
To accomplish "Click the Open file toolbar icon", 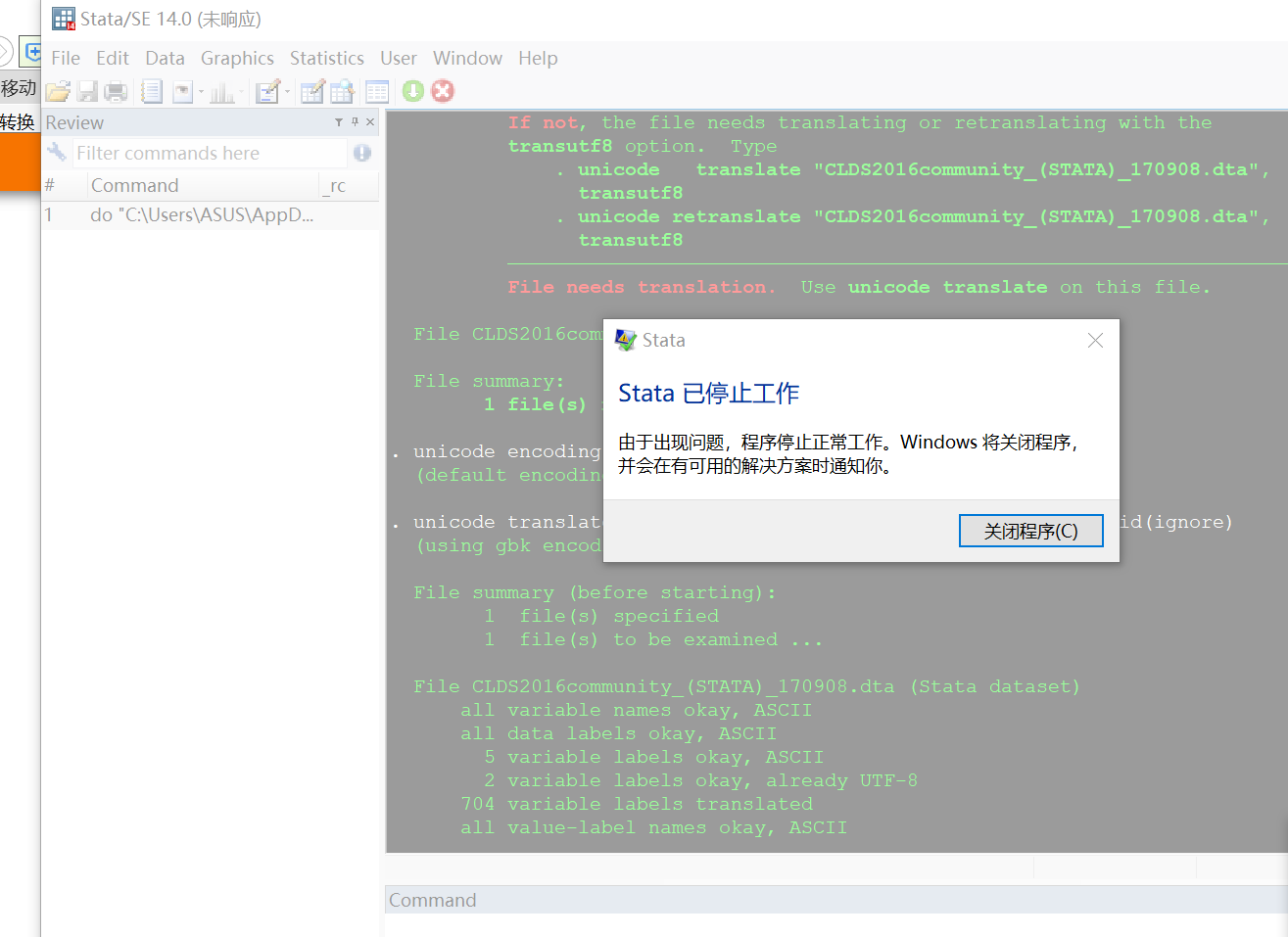I will point(58,91).
